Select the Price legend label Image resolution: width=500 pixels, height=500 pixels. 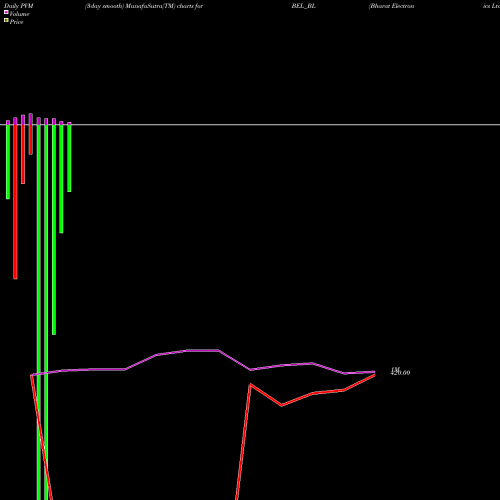click(16, 22)
